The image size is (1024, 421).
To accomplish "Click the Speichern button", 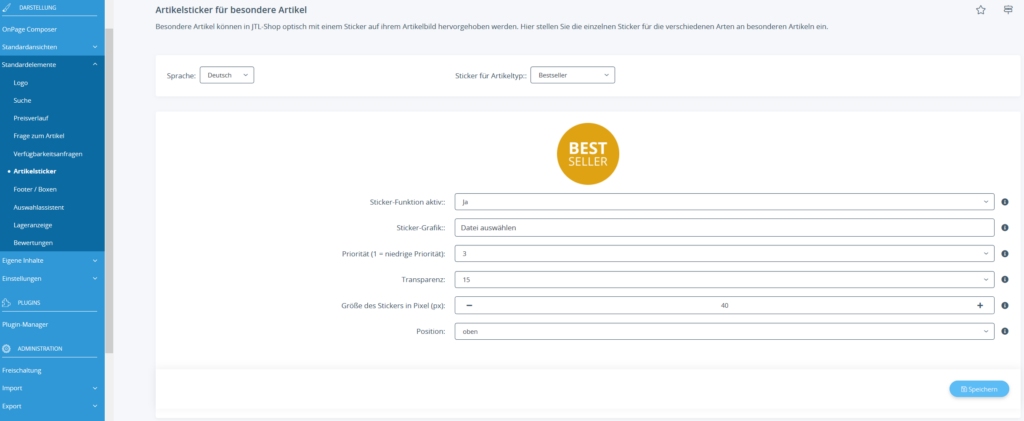I will 978,389.
